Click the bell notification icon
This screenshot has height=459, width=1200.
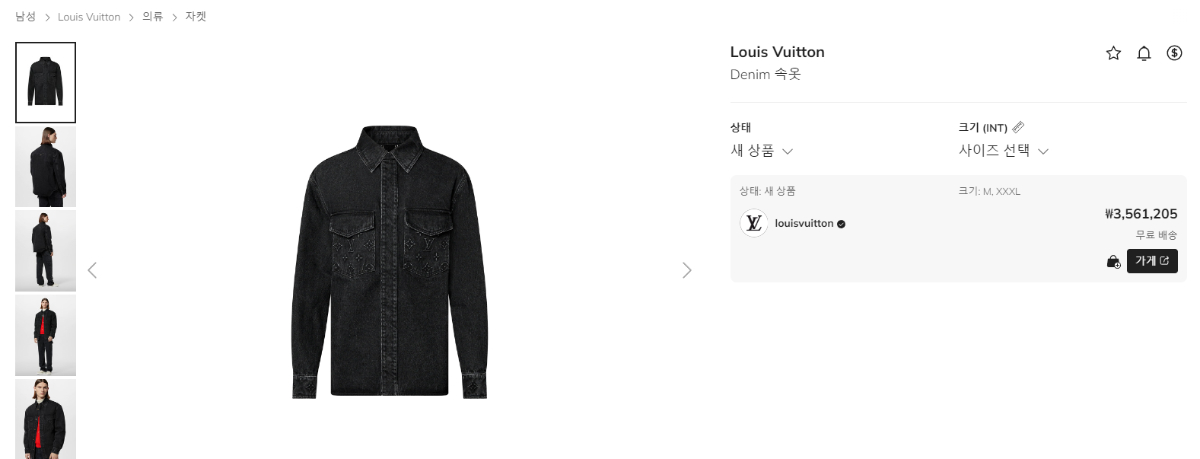tap(1144, 54)
